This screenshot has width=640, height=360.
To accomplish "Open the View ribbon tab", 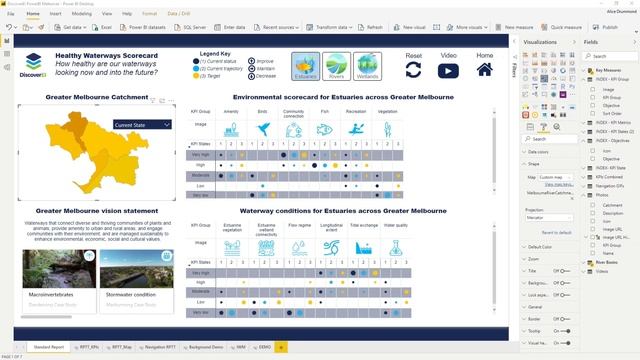I will (x=107, y=13).
